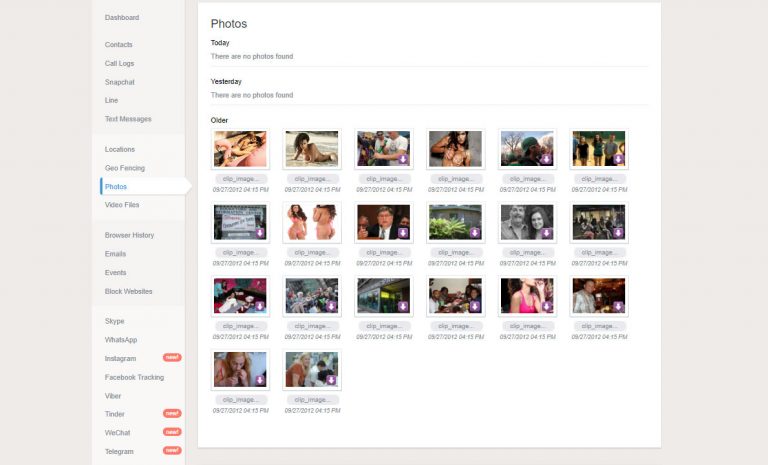The height and width of the screenshot is (465, 768).
Task: Click the 'new!' badge beside Instagram
Action: click(x=172, y=358)
